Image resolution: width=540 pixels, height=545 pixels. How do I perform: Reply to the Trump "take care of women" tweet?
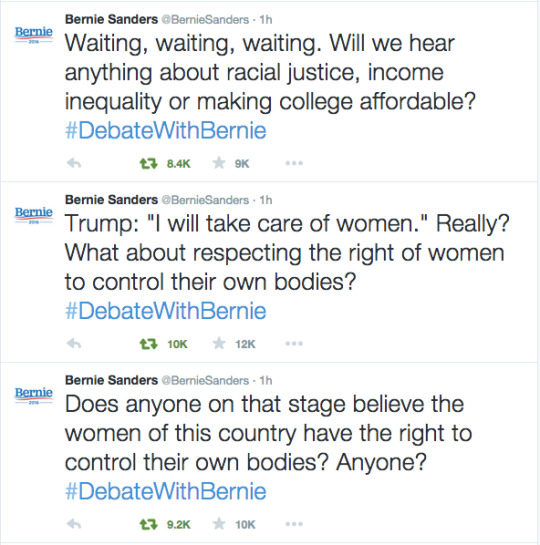[x=74, y=343]
